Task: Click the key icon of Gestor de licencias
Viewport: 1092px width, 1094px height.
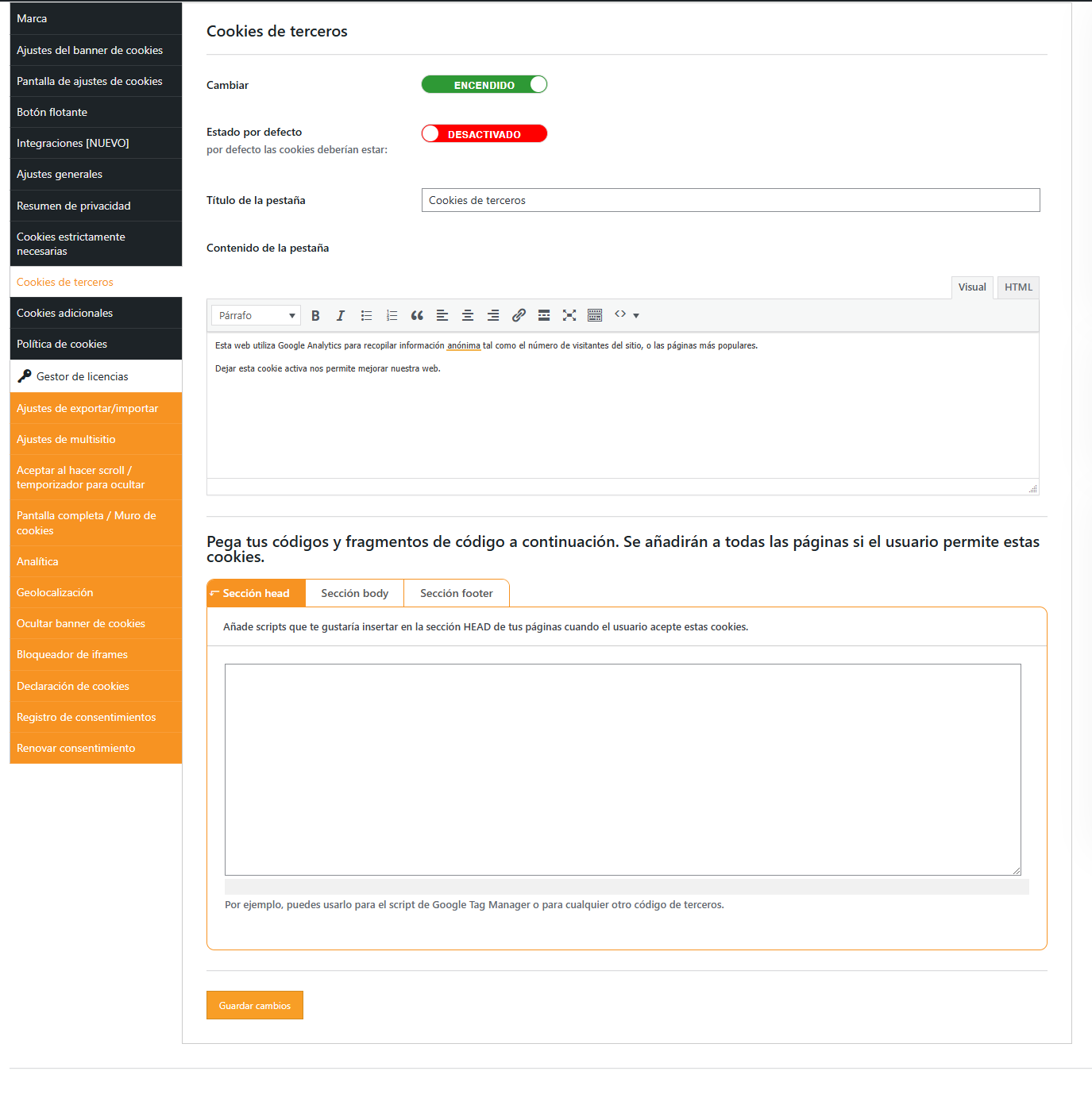Action: click(x=25, y=376)
